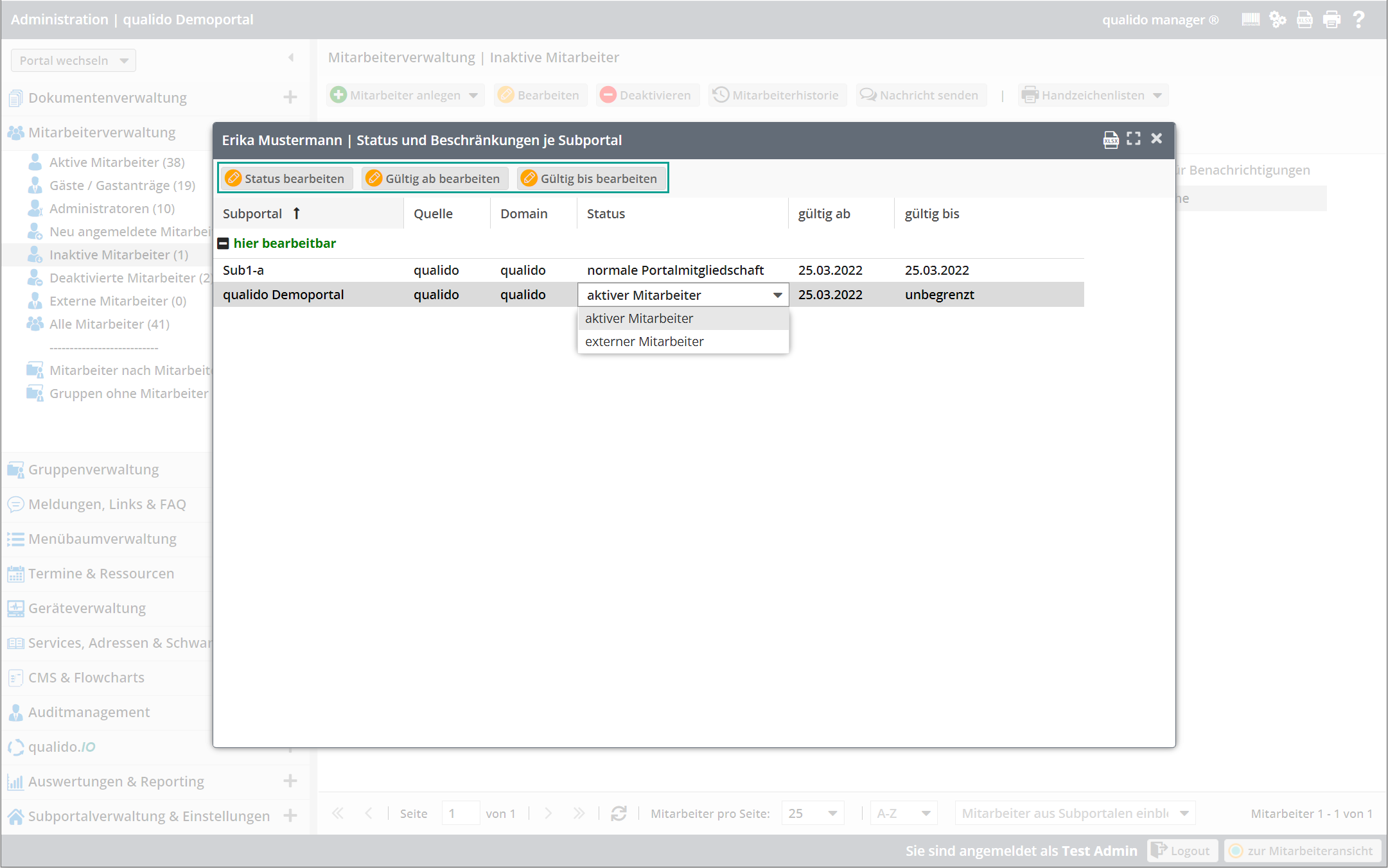Click Gültig bis bearbeiten button

(x=590, y=178)
